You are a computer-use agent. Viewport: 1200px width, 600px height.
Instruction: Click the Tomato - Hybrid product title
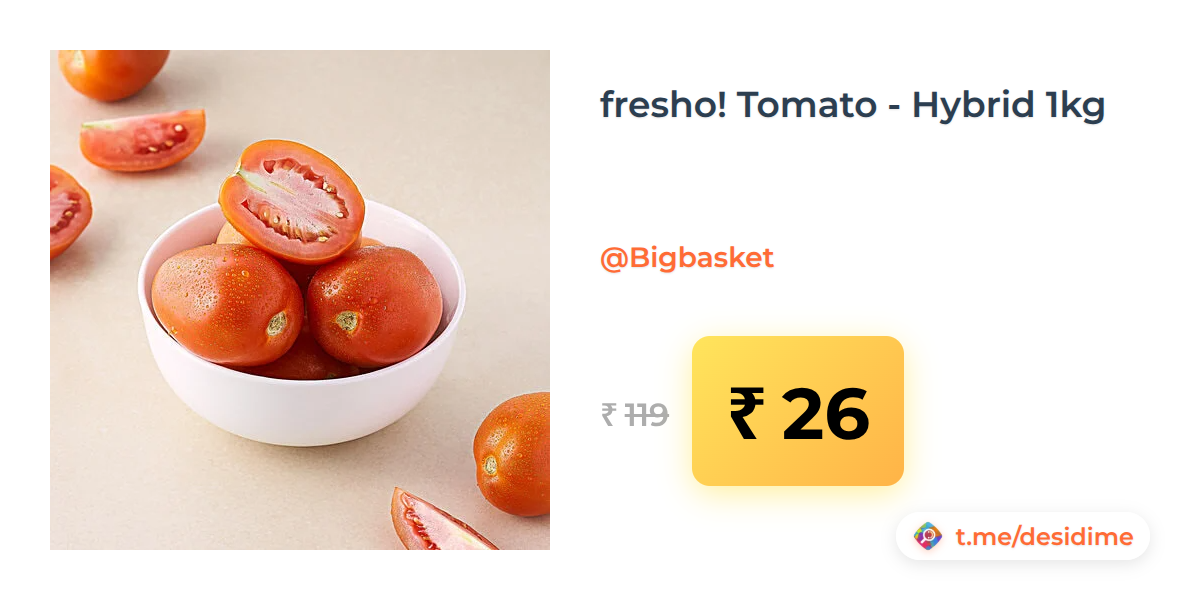click(852, 105)
